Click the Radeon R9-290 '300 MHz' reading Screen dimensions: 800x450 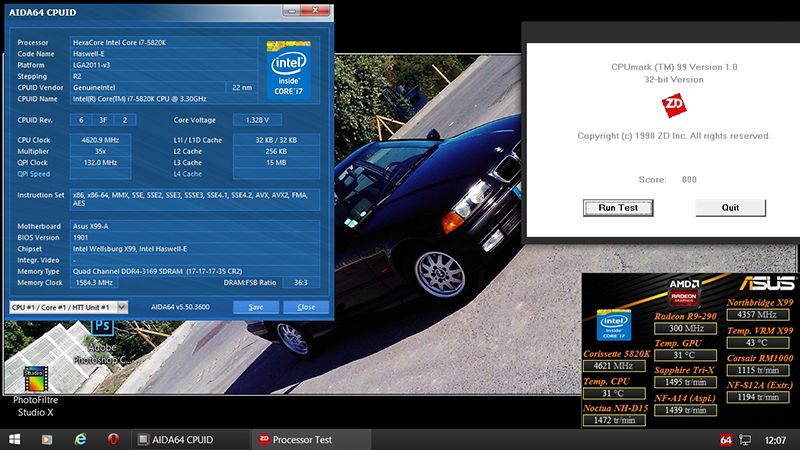pyautogui.click(x=686, y=329)
